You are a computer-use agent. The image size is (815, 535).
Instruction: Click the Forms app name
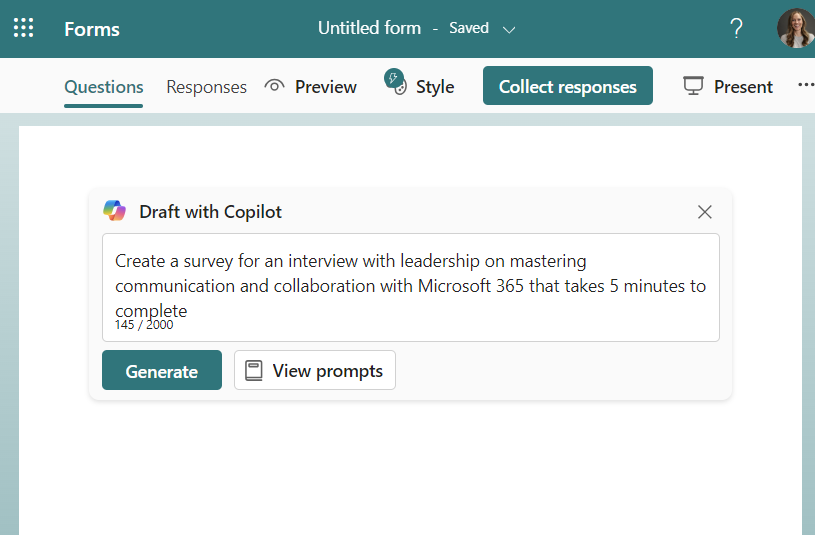click(92, 29)
